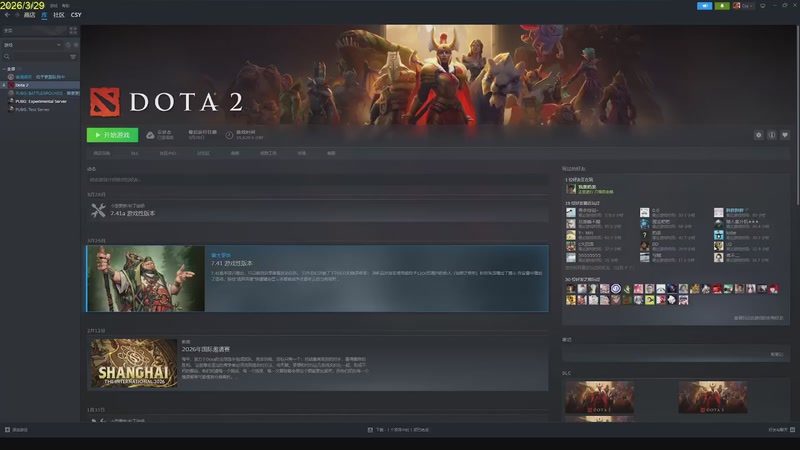Viewport: 800px width, 450px height.
Task: Click the 添加游戏 (Add a Game) button
Action: [16, 430]
